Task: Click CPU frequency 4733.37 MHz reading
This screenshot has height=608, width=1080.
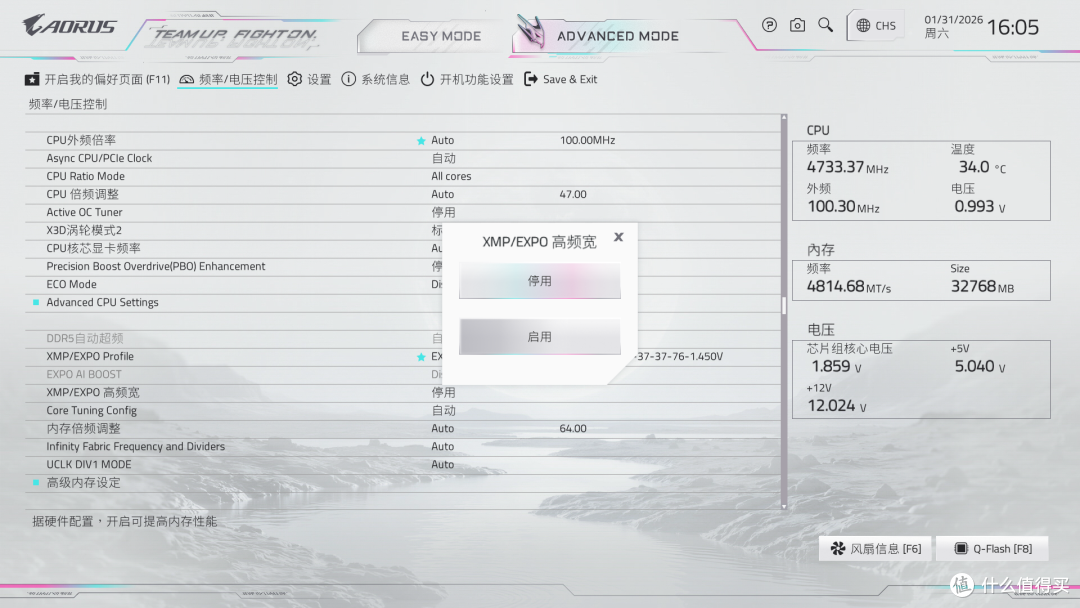Action: tap(847, 167)
